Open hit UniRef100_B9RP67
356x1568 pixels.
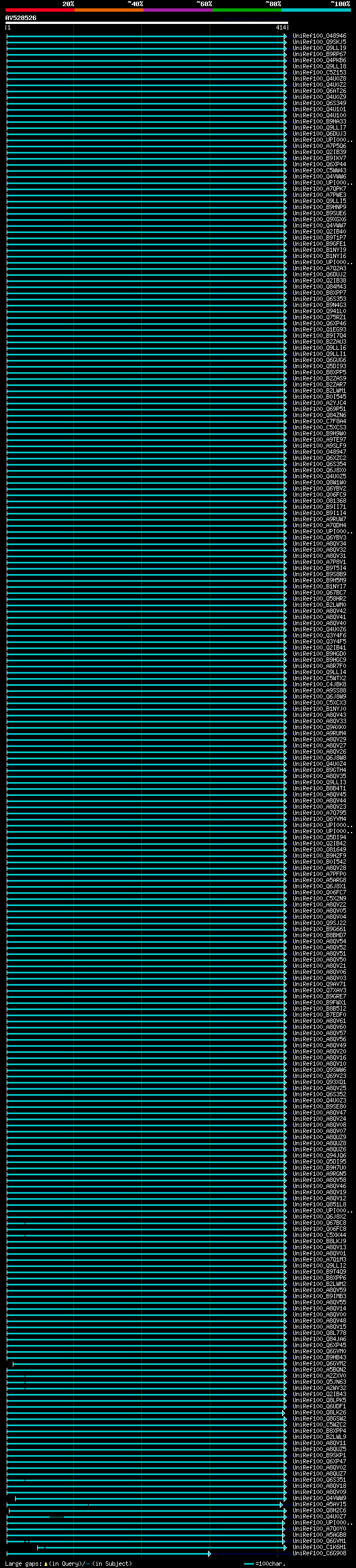319,54
